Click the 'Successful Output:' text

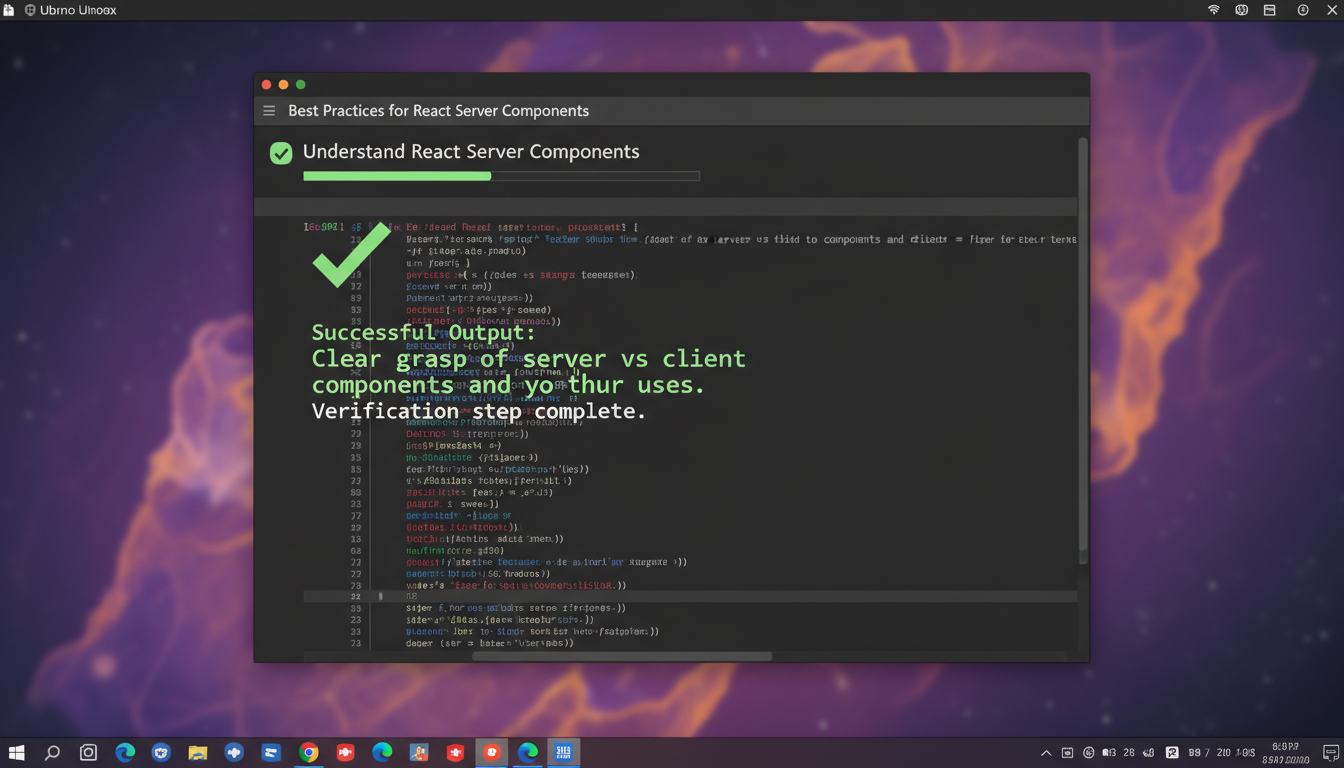click(x=423, y=333)
